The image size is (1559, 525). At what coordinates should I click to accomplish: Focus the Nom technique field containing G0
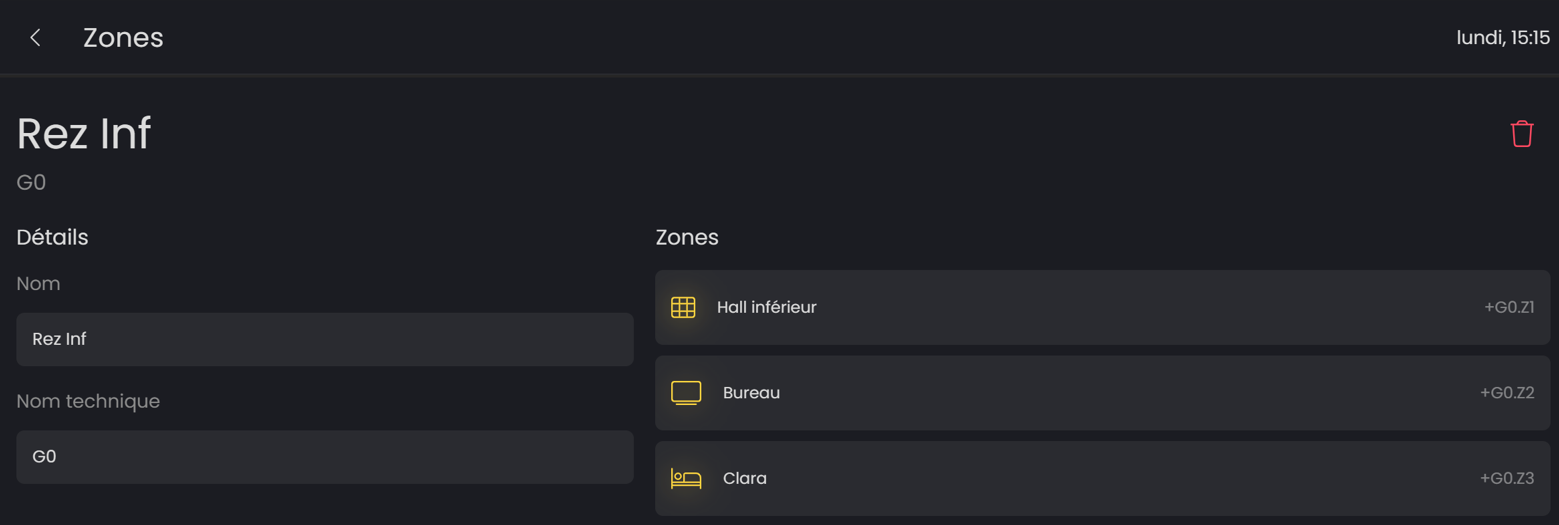(x=324, y=457)
